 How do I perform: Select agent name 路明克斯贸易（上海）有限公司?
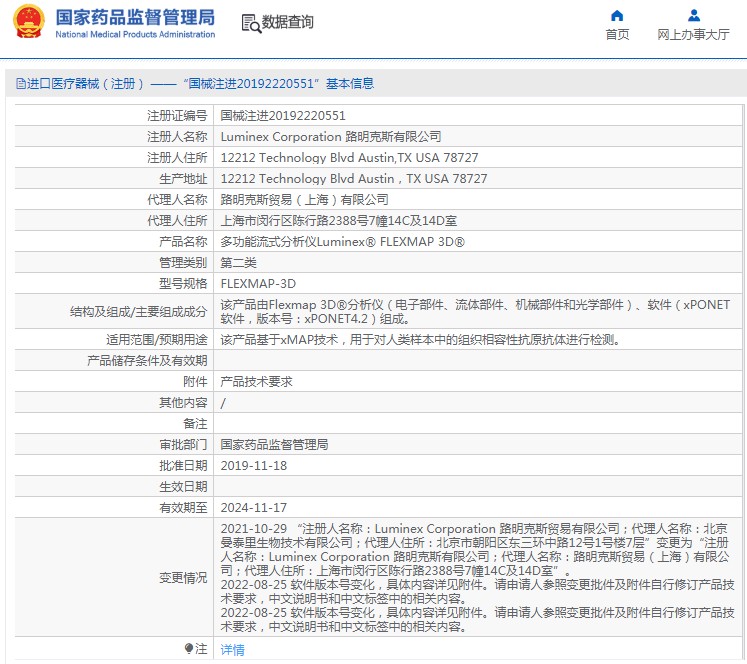click(304, 200)
